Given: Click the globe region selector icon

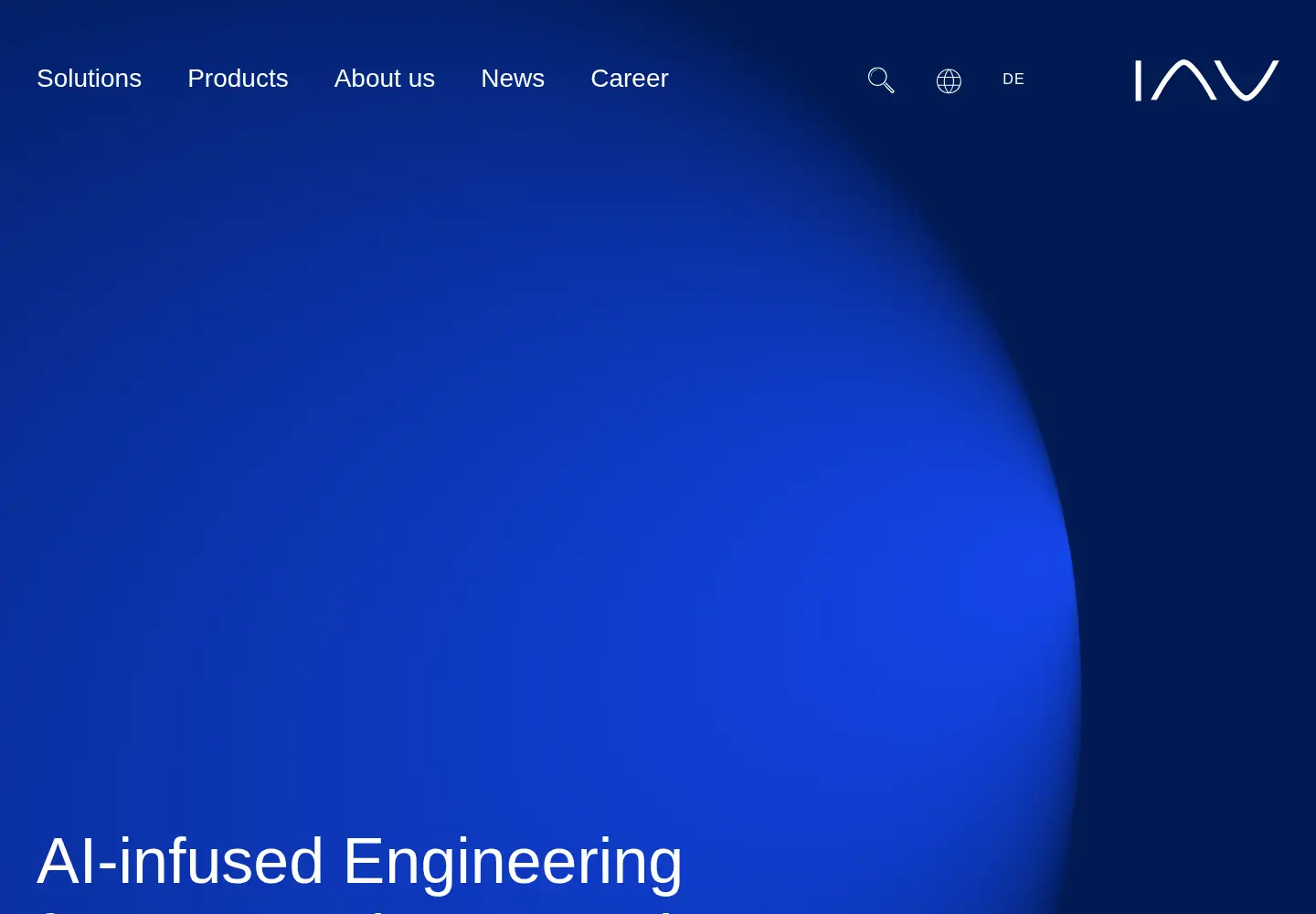Looking at the screenshot, I should point(949,81).
